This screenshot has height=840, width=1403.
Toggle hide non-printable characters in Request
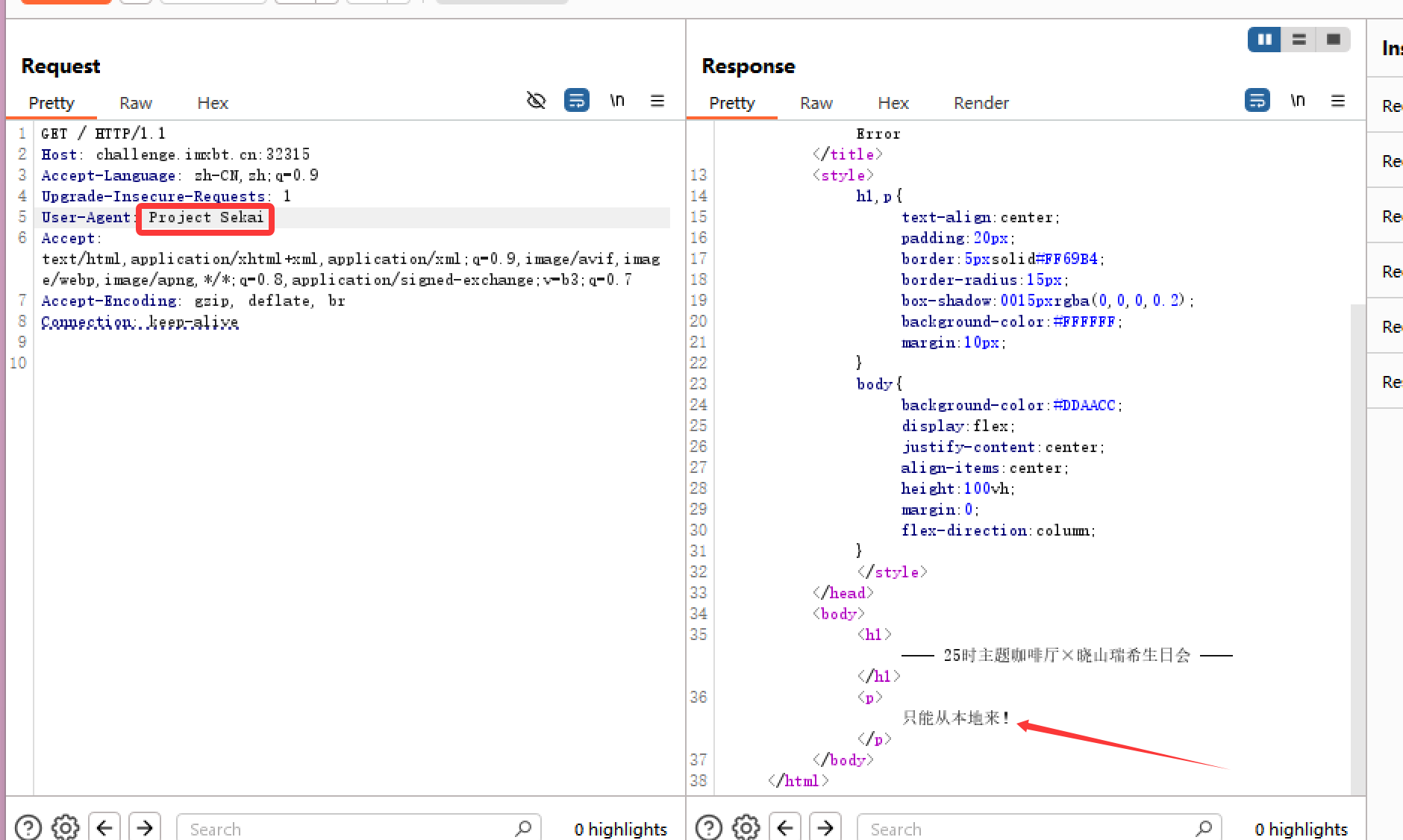[x=536, y=101]
